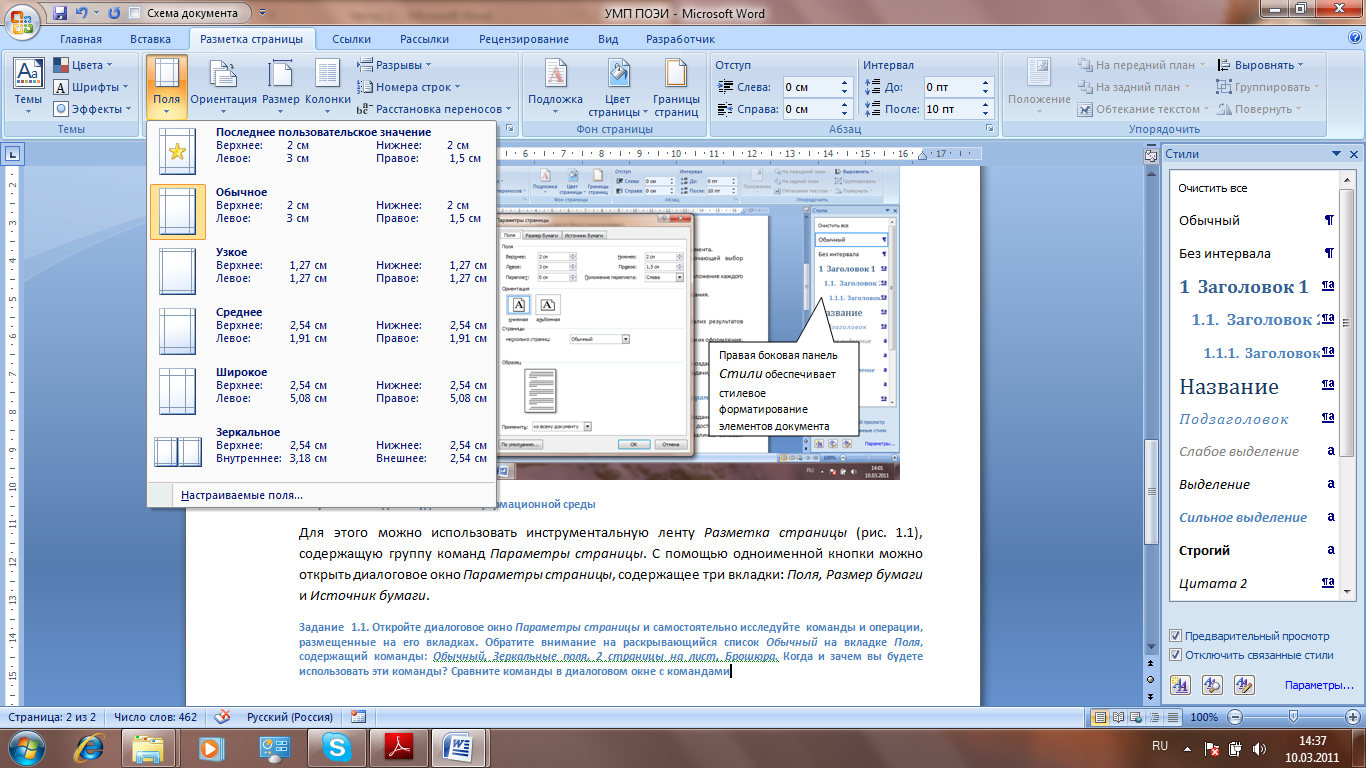Switch to Outline view icon
This screenshot has width=1366, height=768.
1153,717
